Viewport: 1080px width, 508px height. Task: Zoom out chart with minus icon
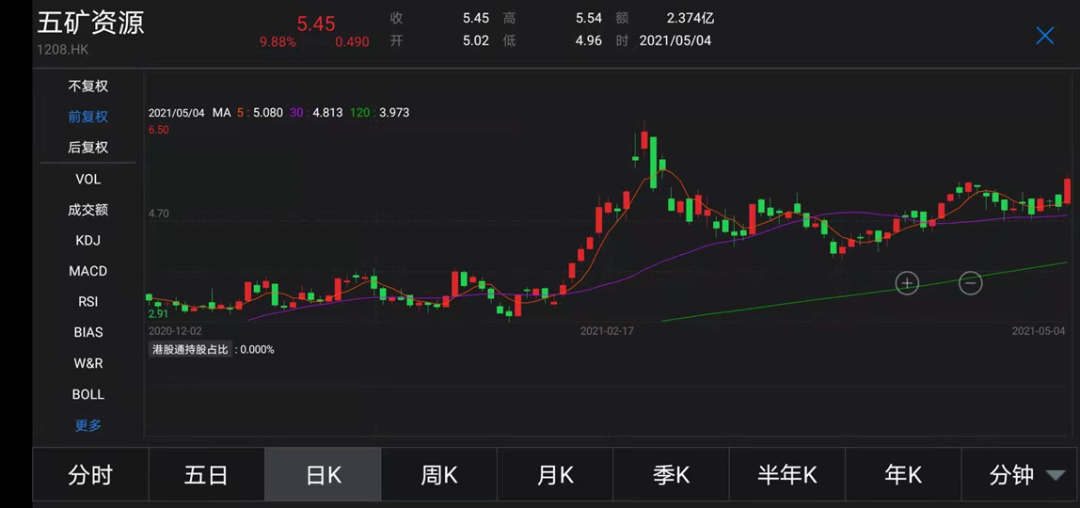pyautogui.click(x=970, y=282)
